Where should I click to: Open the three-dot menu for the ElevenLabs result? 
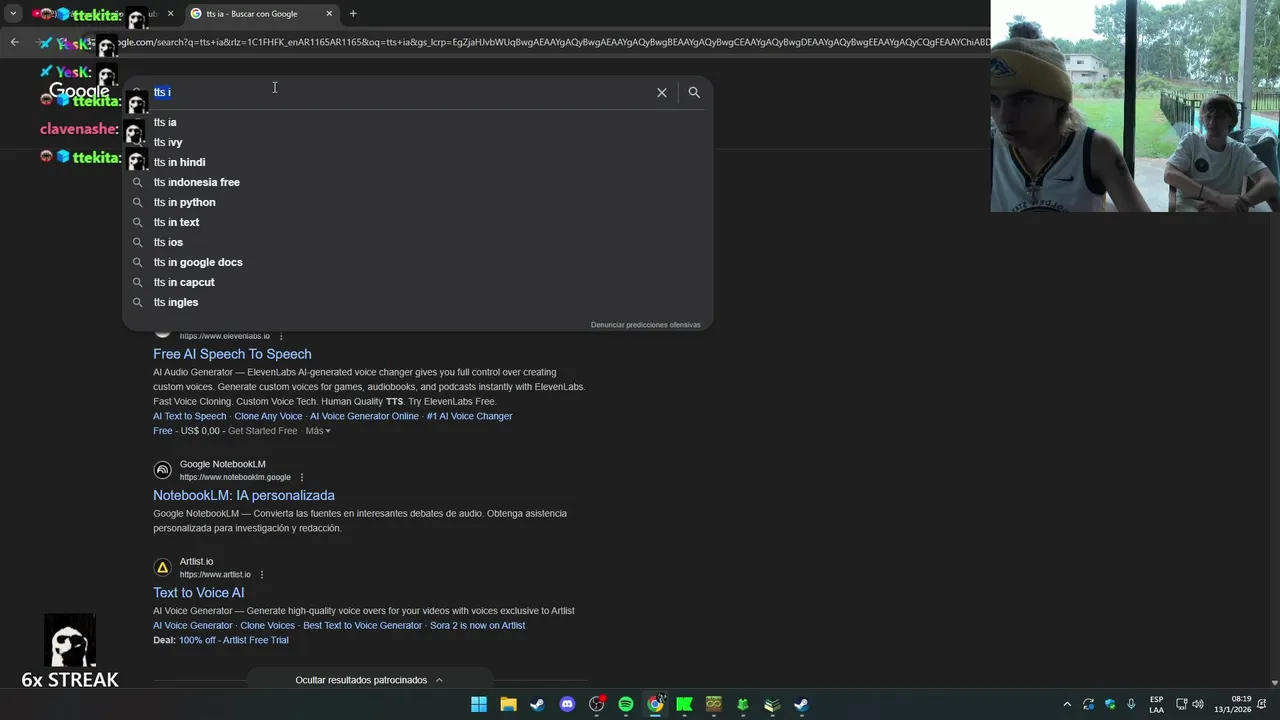click(281, 336)
